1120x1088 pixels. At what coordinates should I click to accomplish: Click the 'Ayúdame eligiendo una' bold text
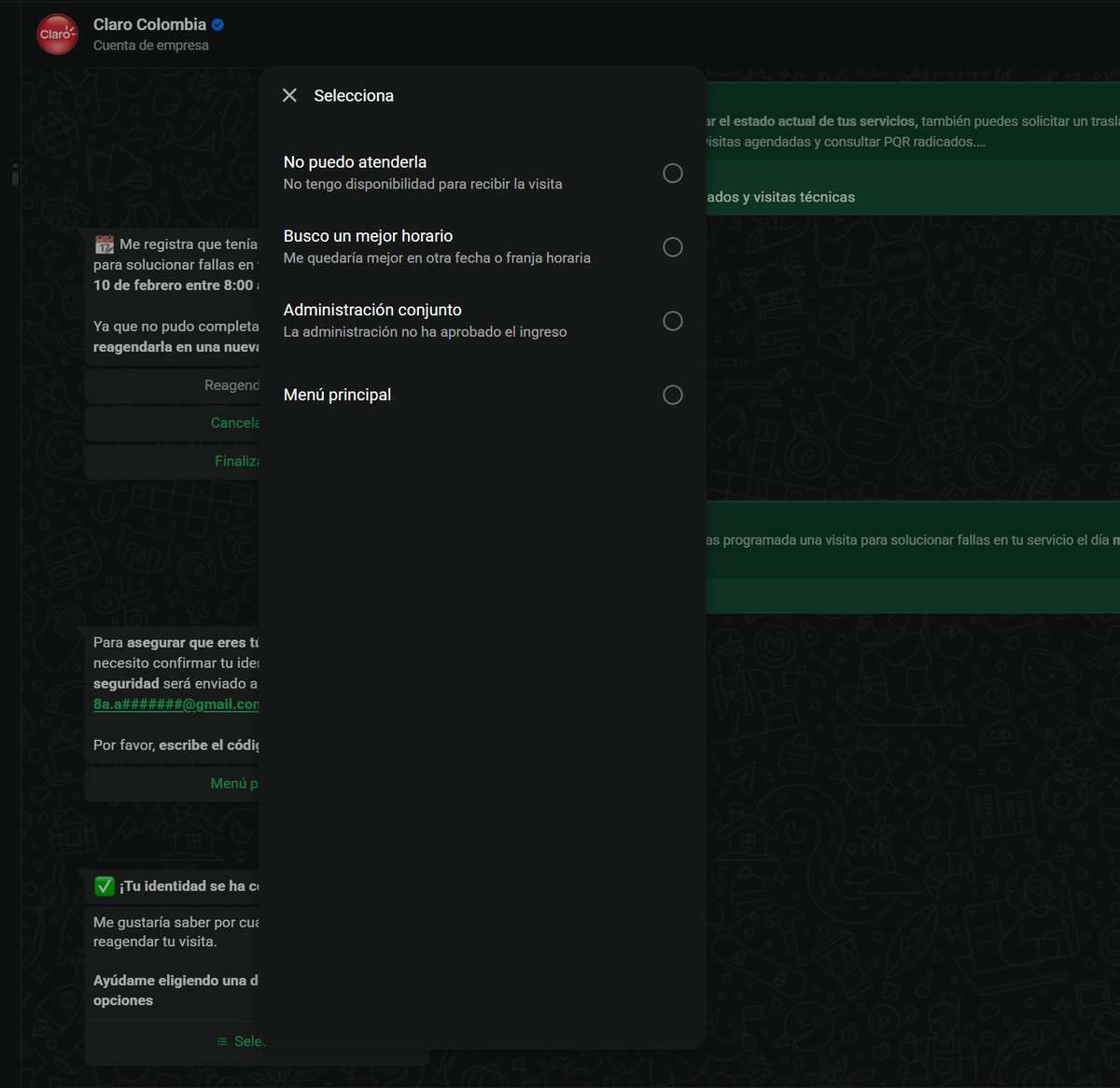point(175,981)
